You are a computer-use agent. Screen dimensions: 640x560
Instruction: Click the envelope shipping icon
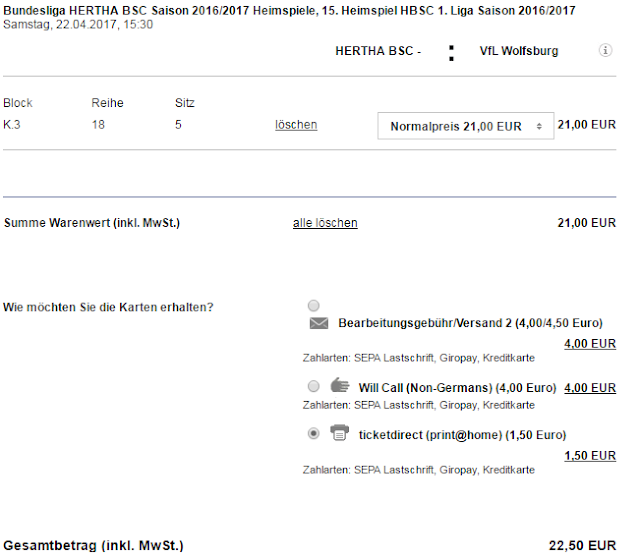point(319,323)
